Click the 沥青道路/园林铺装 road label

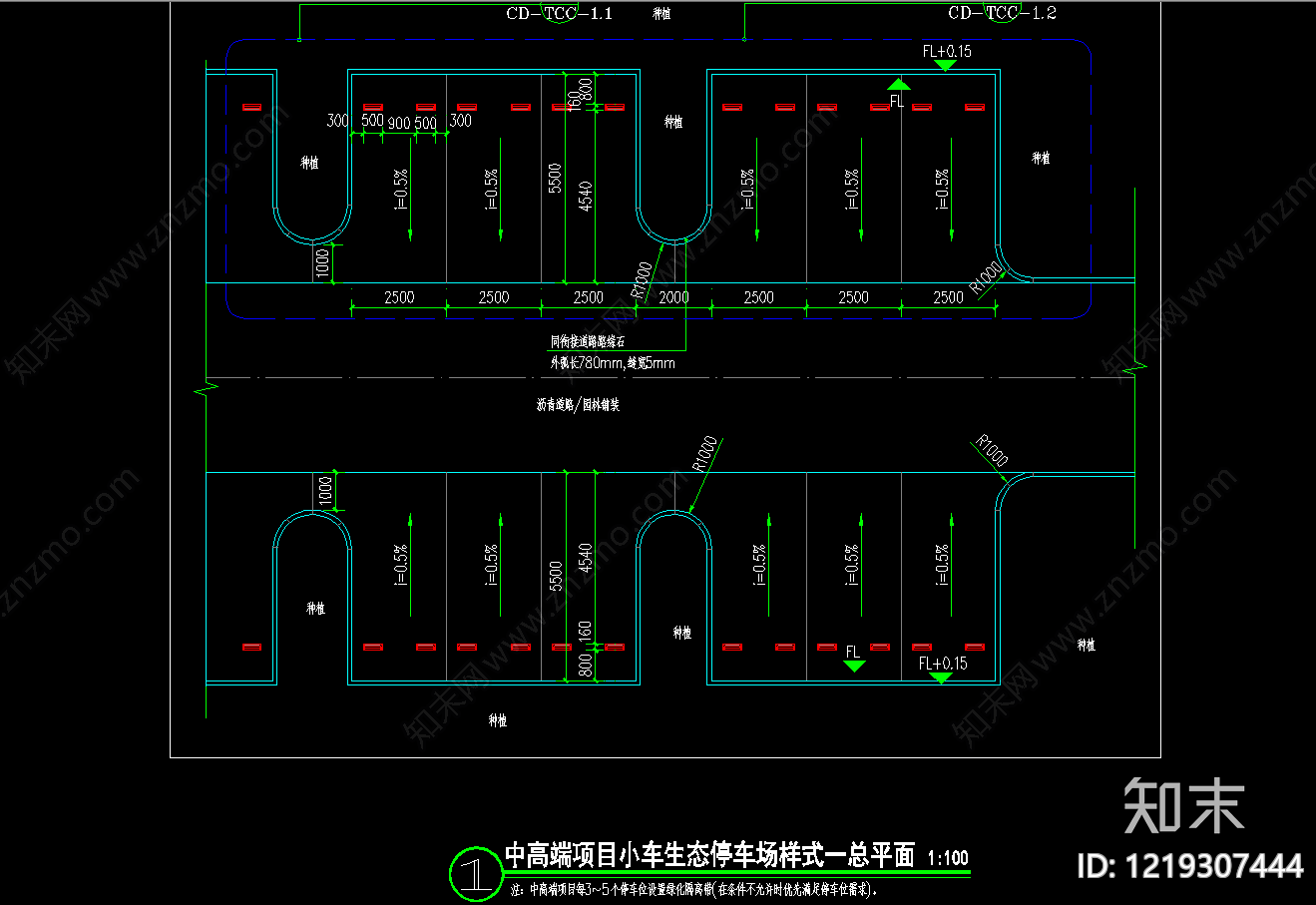[578, 405]
